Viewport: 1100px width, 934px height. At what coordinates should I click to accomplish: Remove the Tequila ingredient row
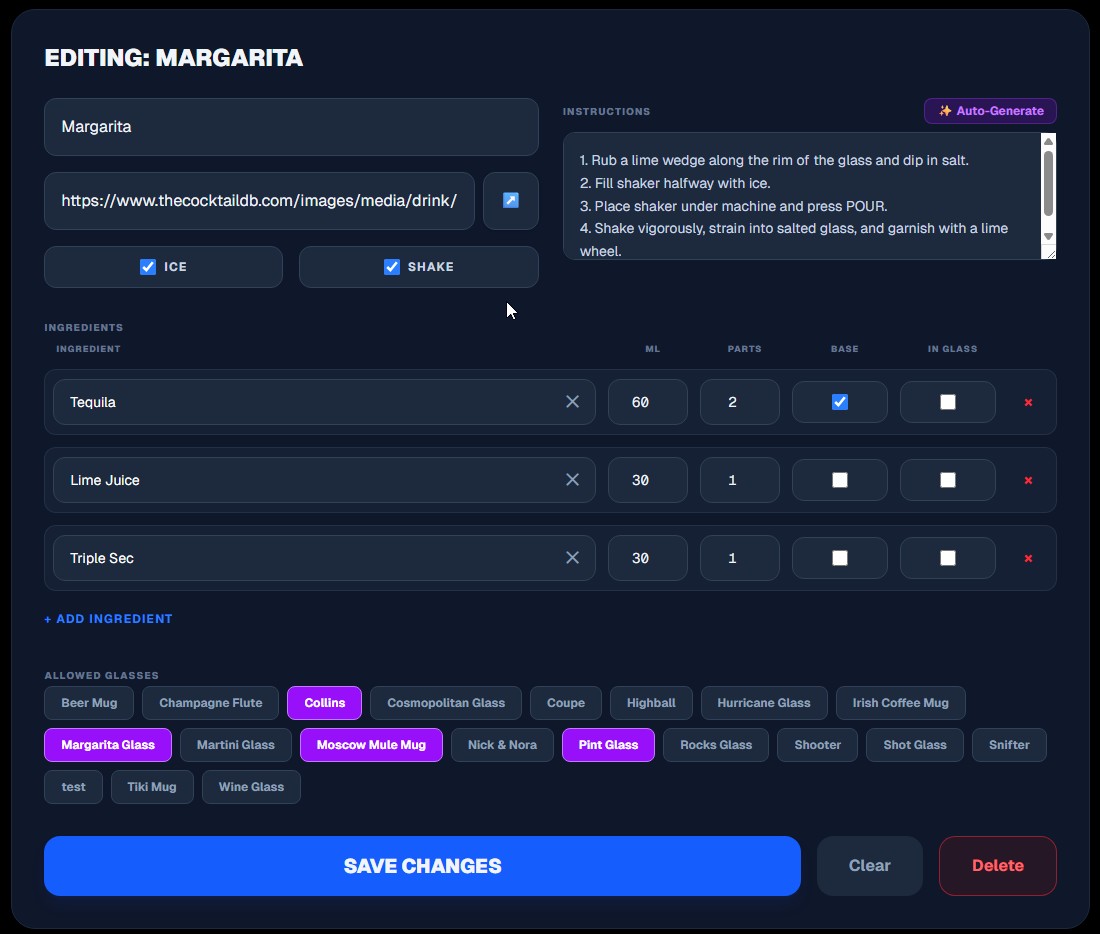click(x=1028, y=402)
